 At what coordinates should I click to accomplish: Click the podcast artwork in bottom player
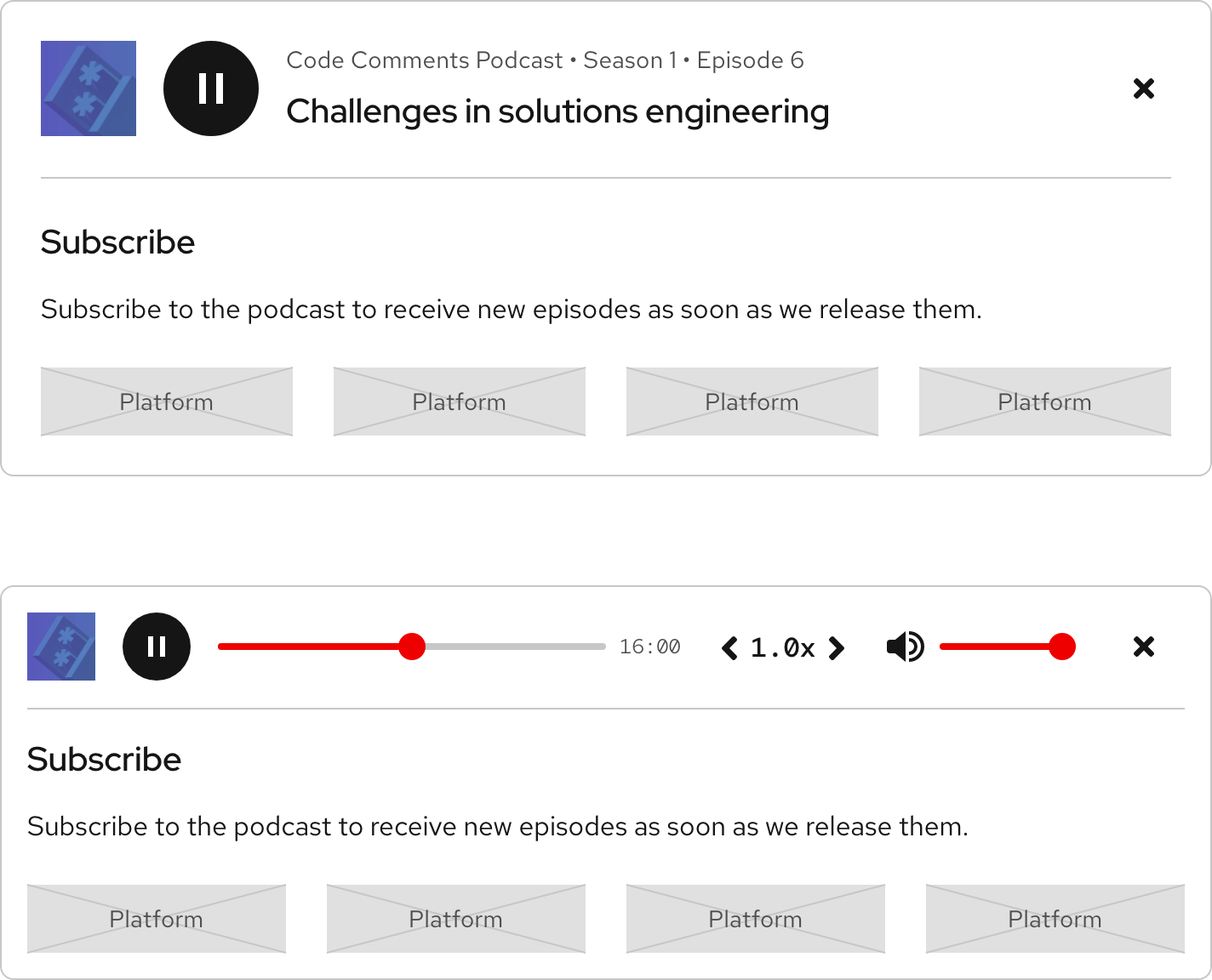point(60,647)
